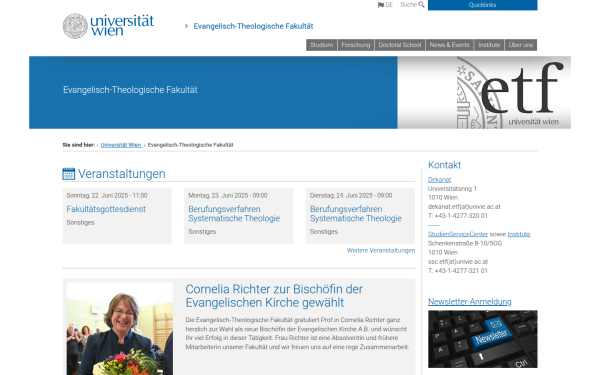Open the Forschung menu
Image resolution: width=600 pixels, height=375 pixels.
[356, 45]
